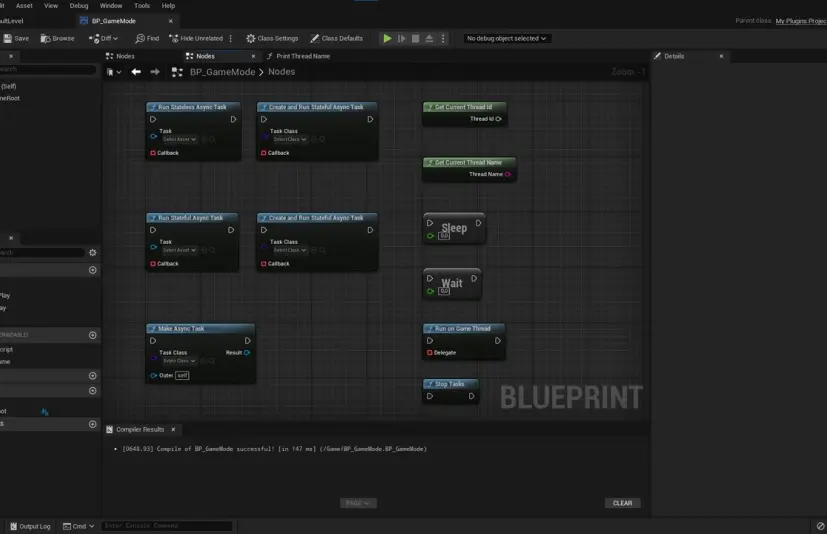Close the Details panel

pos(721,56)
